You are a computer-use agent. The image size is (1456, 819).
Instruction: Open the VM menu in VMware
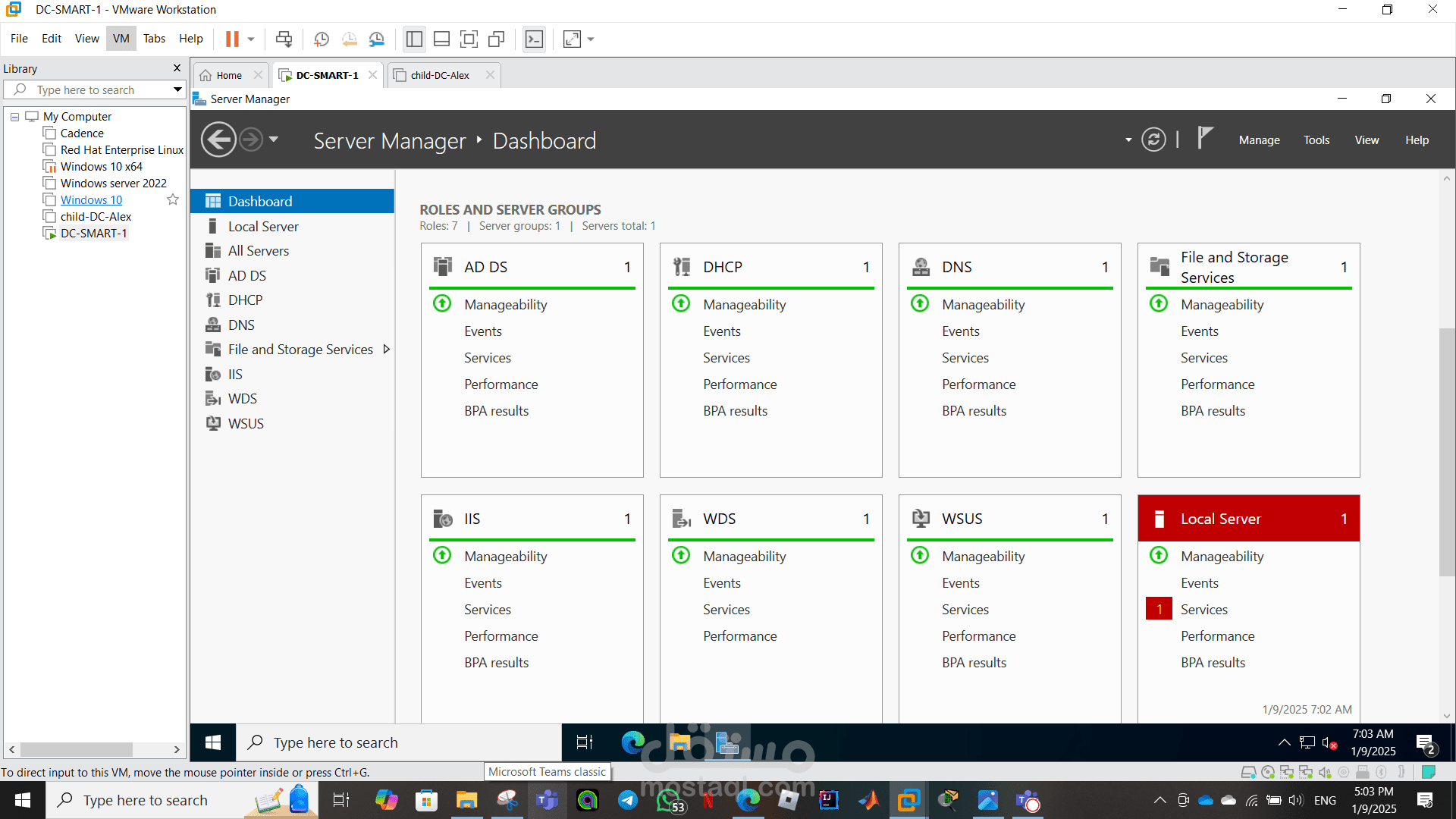(121, 39)
